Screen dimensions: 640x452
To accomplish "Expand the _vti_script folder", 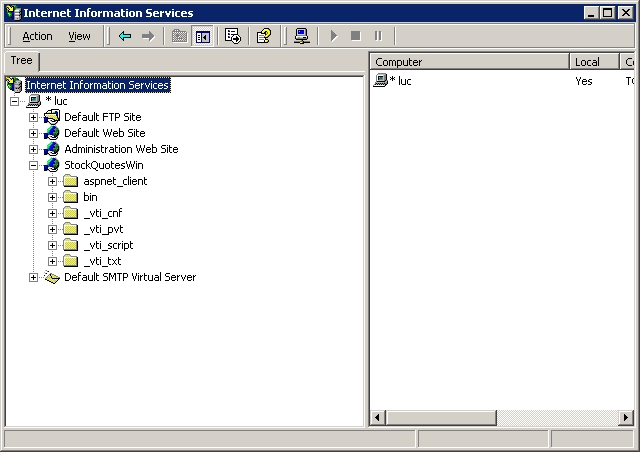I will (x=52, y=245).
